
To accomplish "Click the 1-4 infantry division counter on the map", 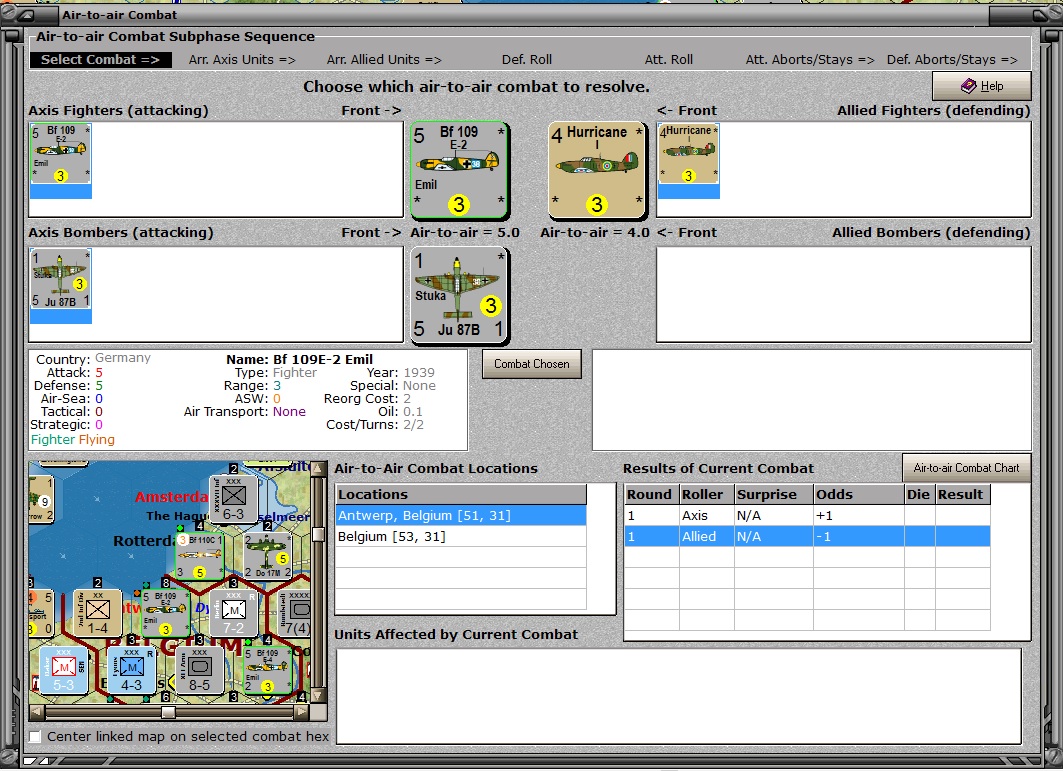I will click(97, 613).
